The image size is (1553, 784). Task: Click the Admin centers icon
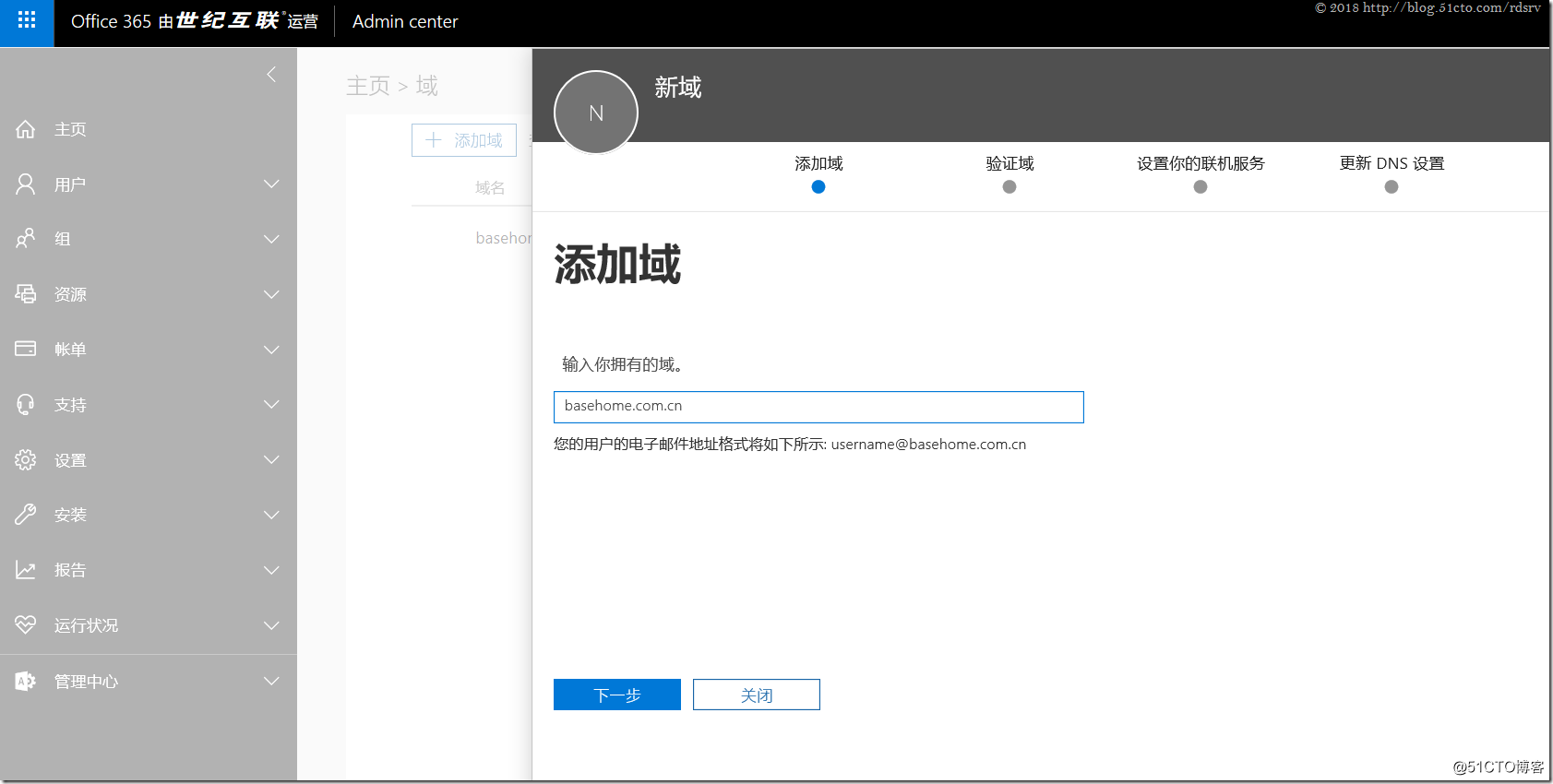pos(26,681)
